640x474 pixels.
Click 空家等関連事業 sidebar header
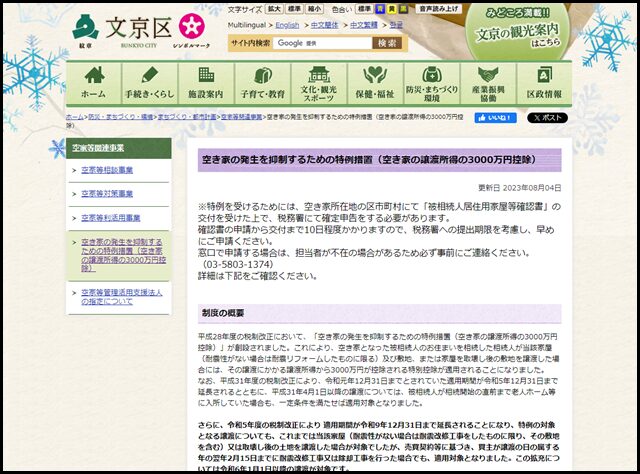coord(119,148)
